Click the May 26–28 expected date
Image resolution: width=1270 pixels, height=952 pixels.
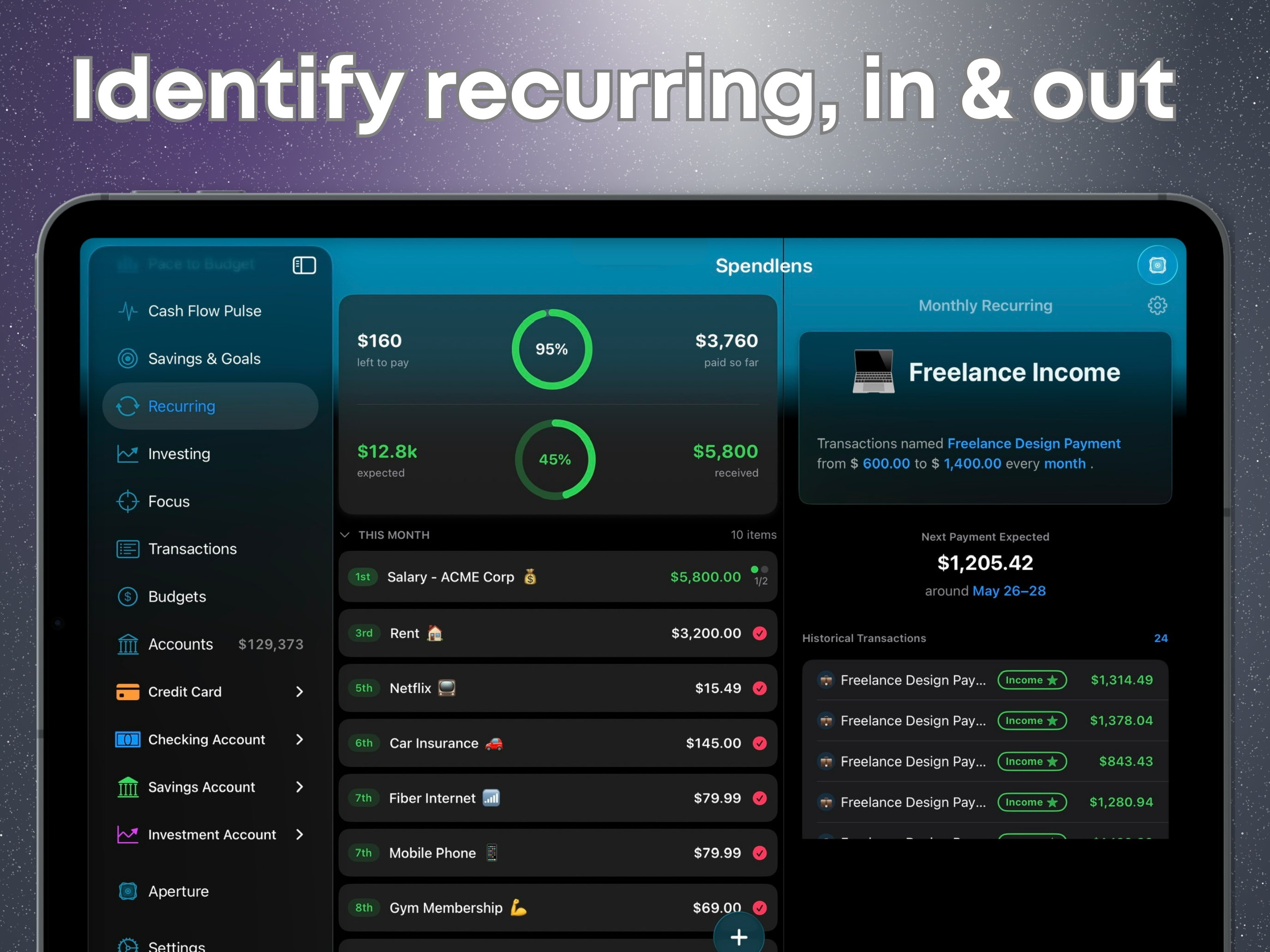coord(1009,591)
